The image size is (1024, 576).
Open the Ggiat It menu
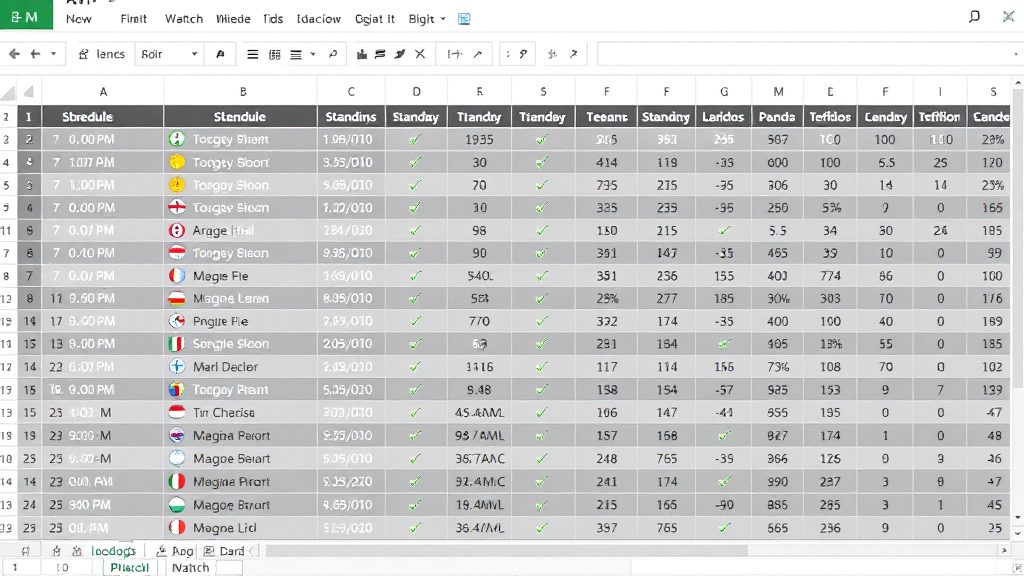click(375, 19)
